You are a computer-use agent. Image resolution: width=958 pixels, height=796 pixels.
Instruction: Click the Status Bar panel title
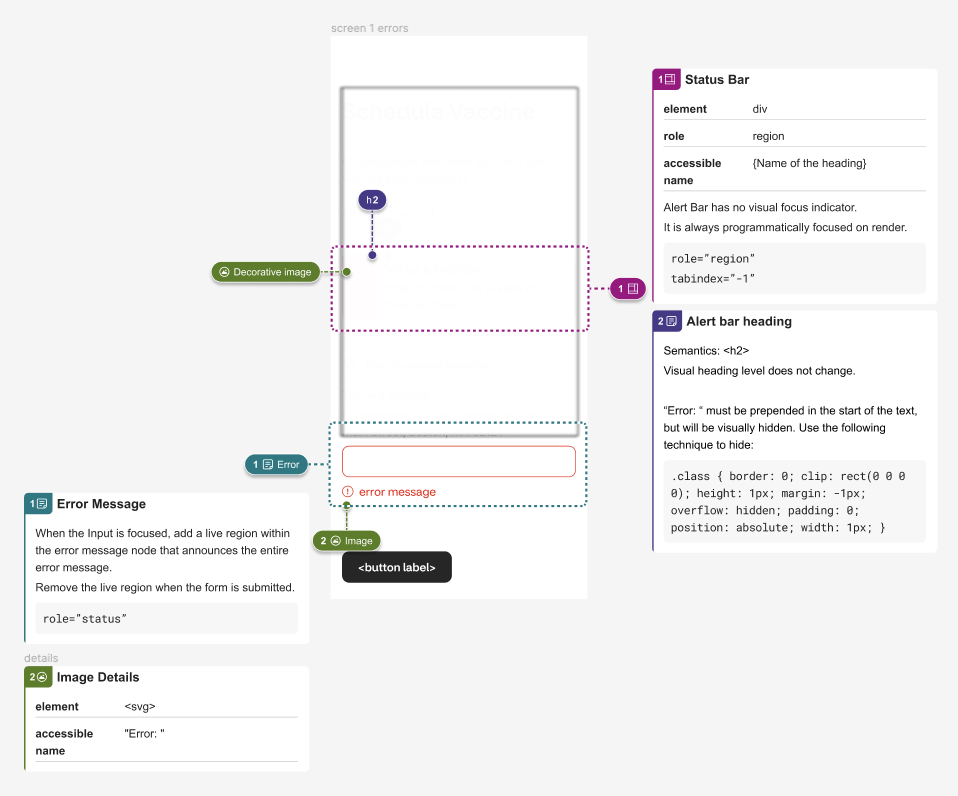pos(719,79)
